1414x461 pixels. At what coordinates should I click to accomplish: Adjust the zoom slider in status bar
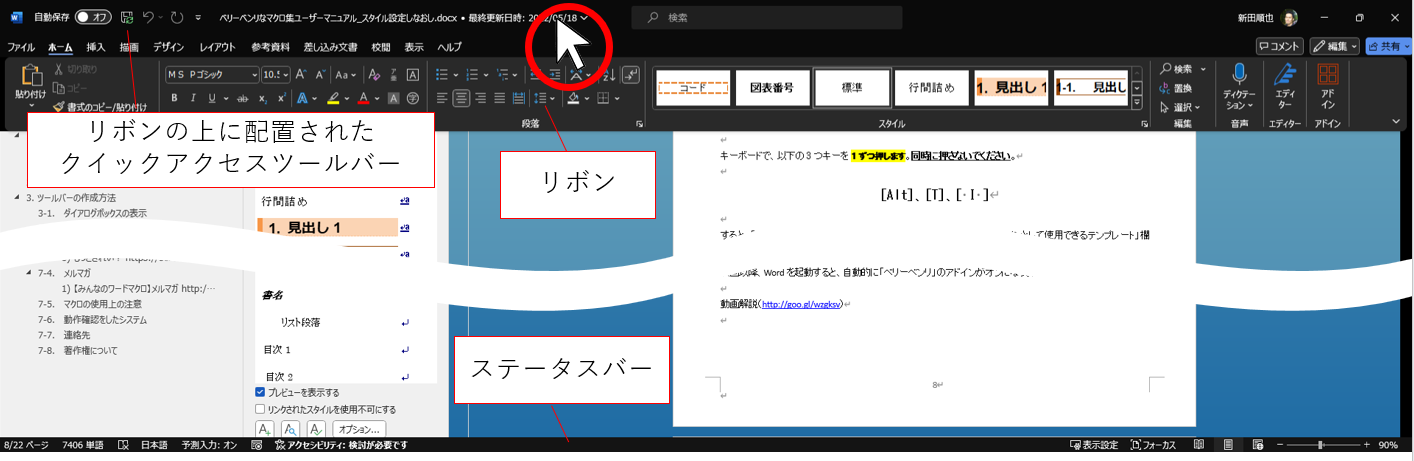(1320, 445)
